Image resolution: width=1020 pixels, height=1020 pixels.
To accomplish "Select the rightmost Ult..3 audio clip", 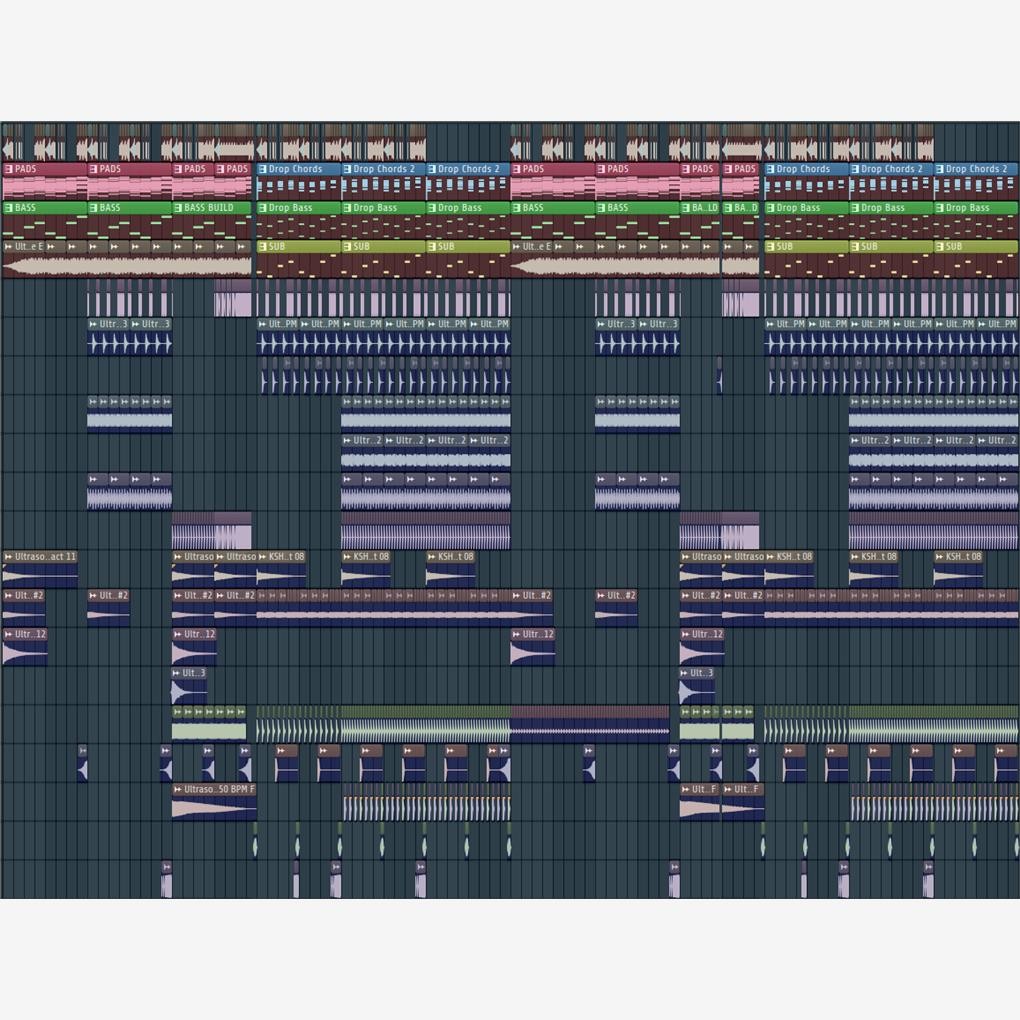I will [x=697, y=686].
